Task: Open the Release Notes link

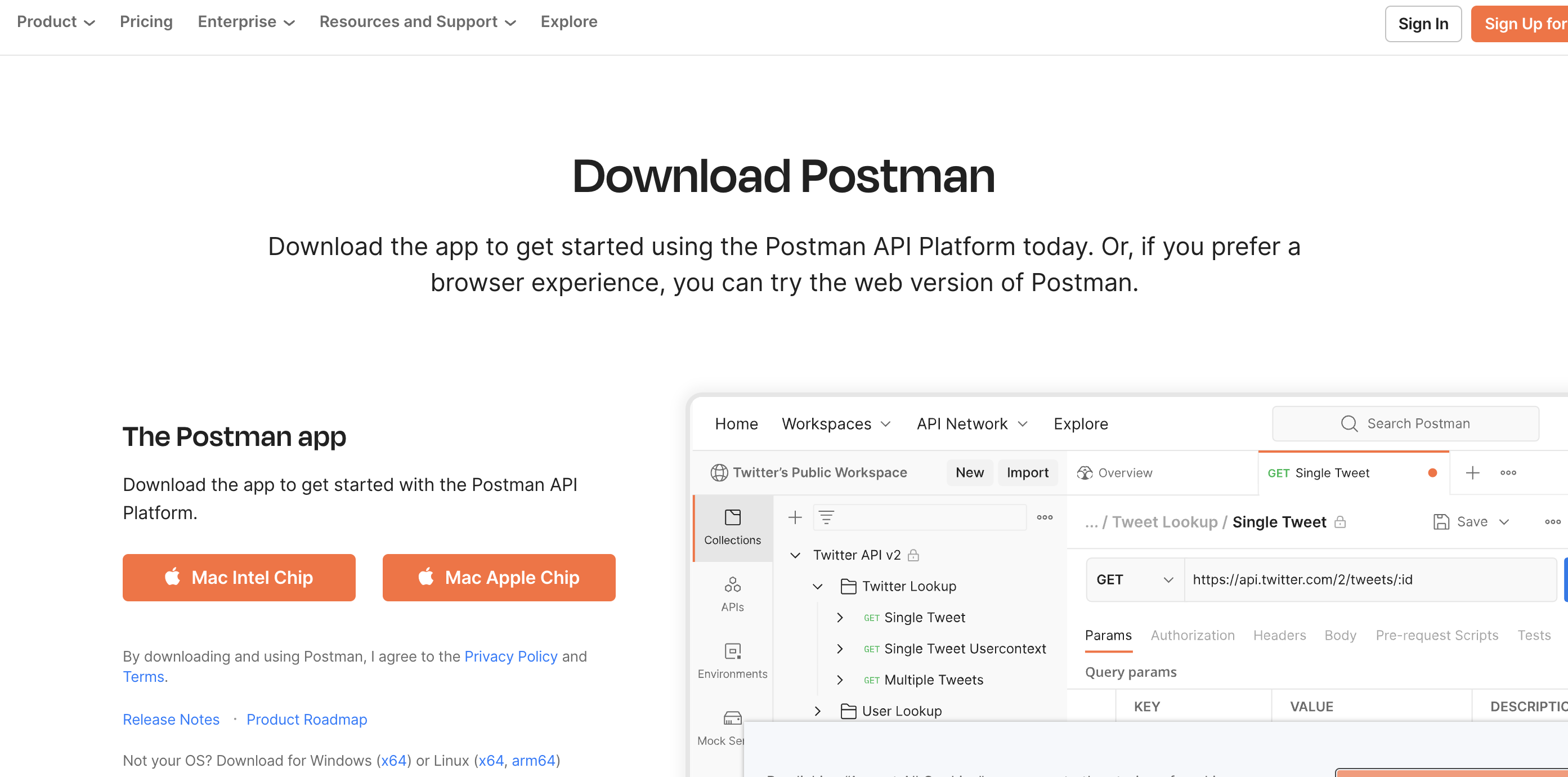Action: click(171, 719)
